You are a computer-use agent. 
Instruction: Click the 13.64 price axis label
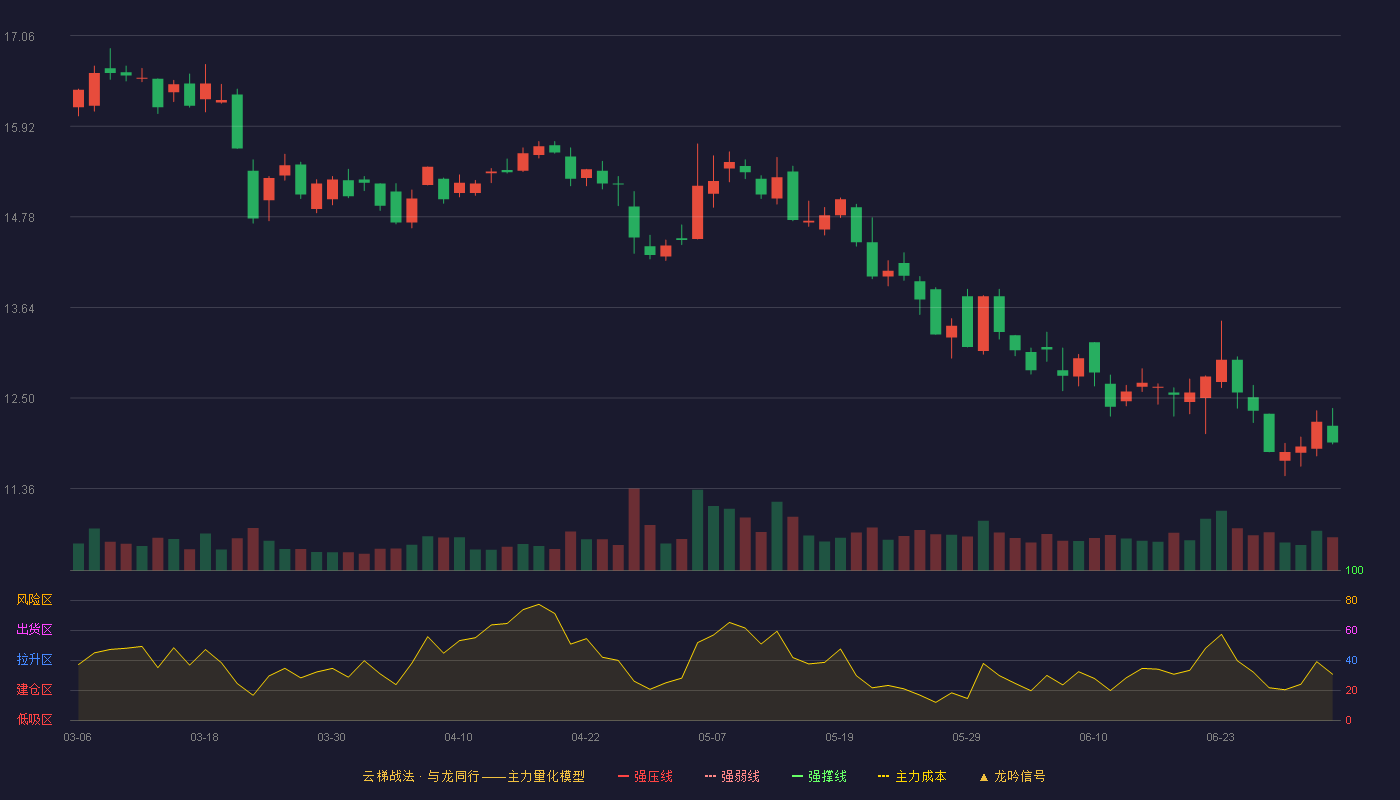point(19,308)
